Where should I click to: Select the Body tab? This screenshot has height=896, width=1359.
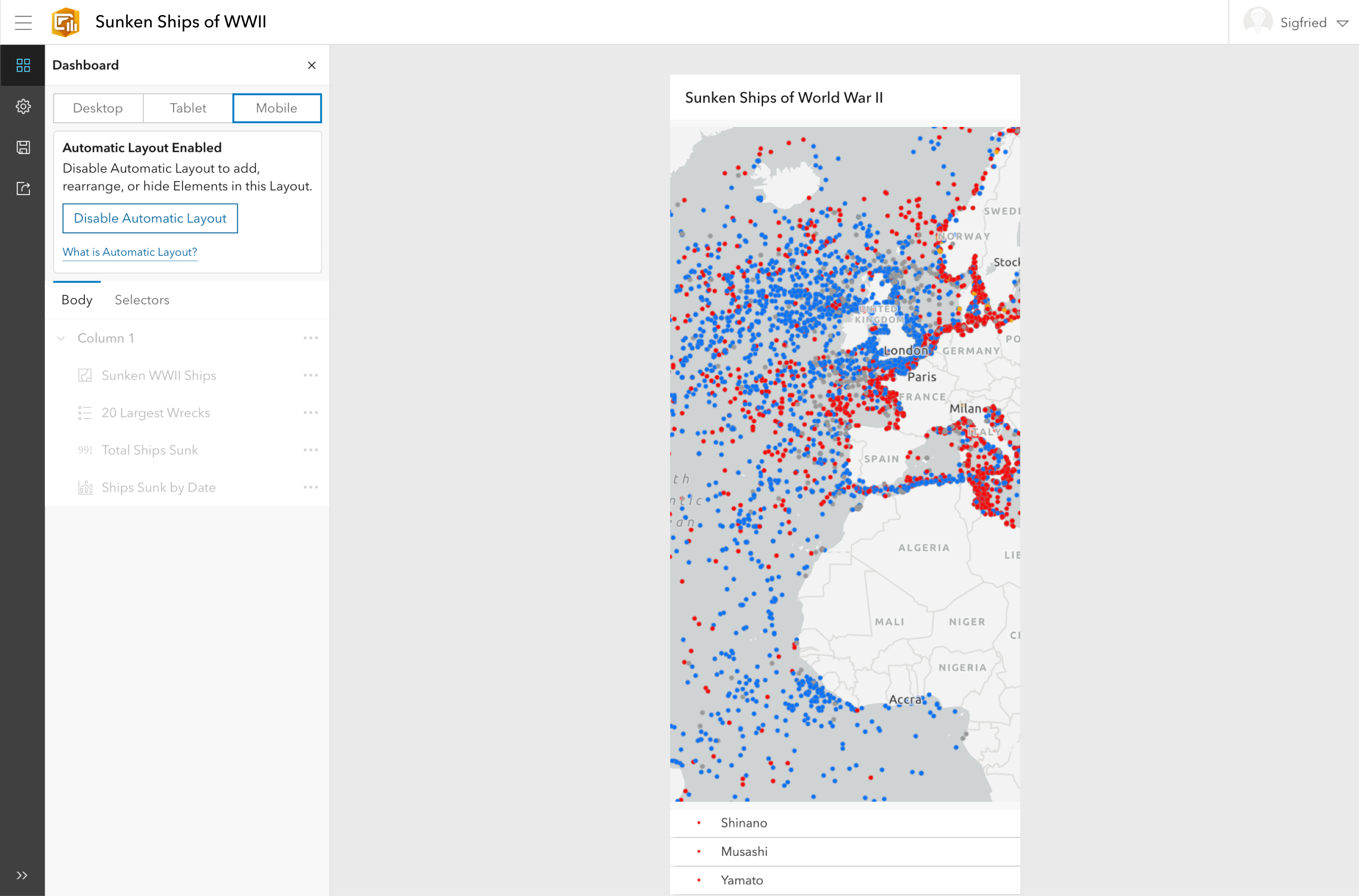click(x=76, y=300)
